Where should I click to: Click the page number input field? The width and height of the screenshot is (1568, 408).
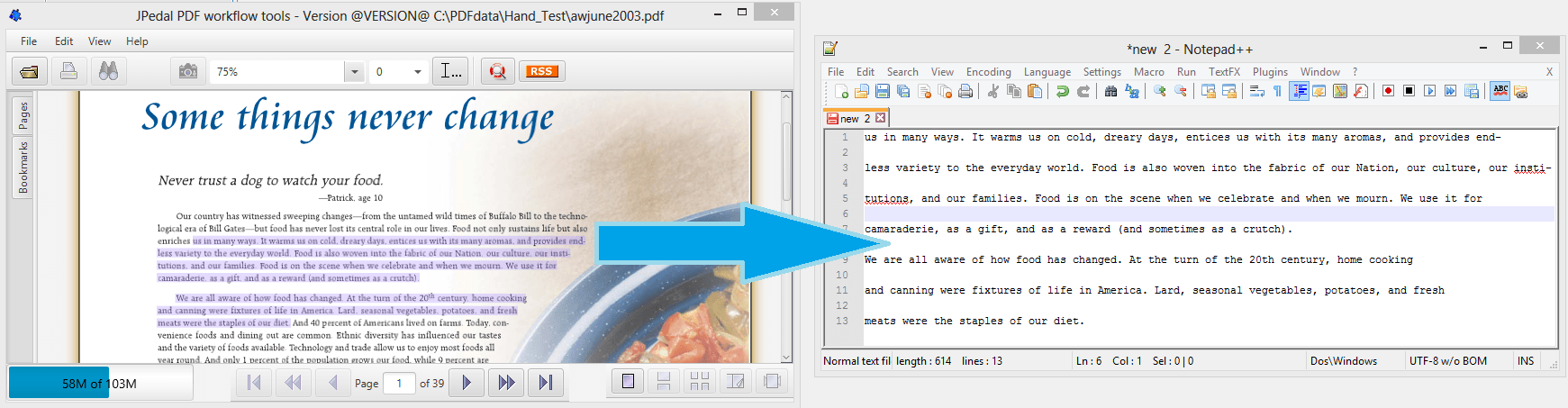398,384
